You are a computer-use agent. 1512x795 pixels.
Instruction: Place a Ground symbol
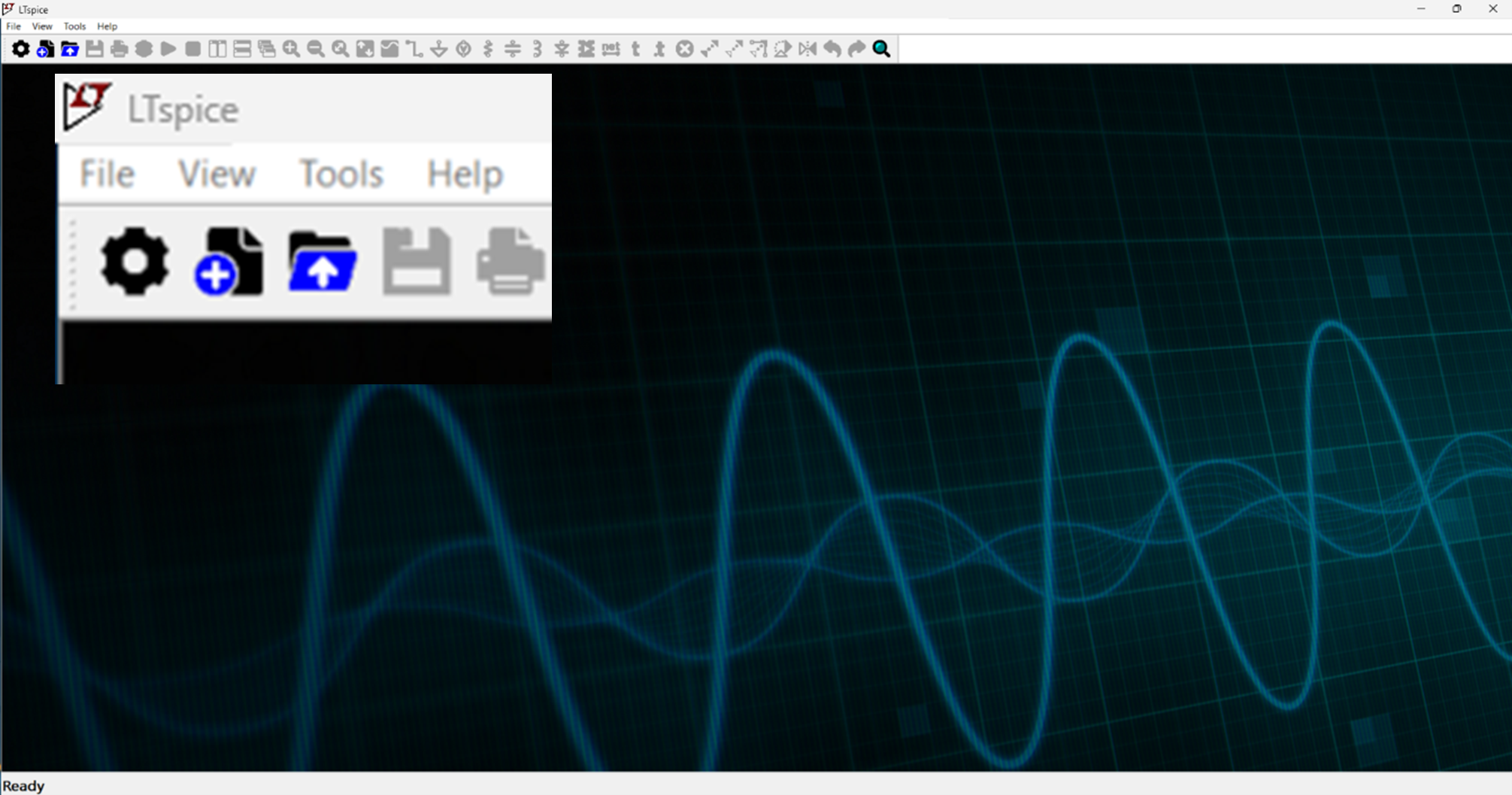point(438,49)
